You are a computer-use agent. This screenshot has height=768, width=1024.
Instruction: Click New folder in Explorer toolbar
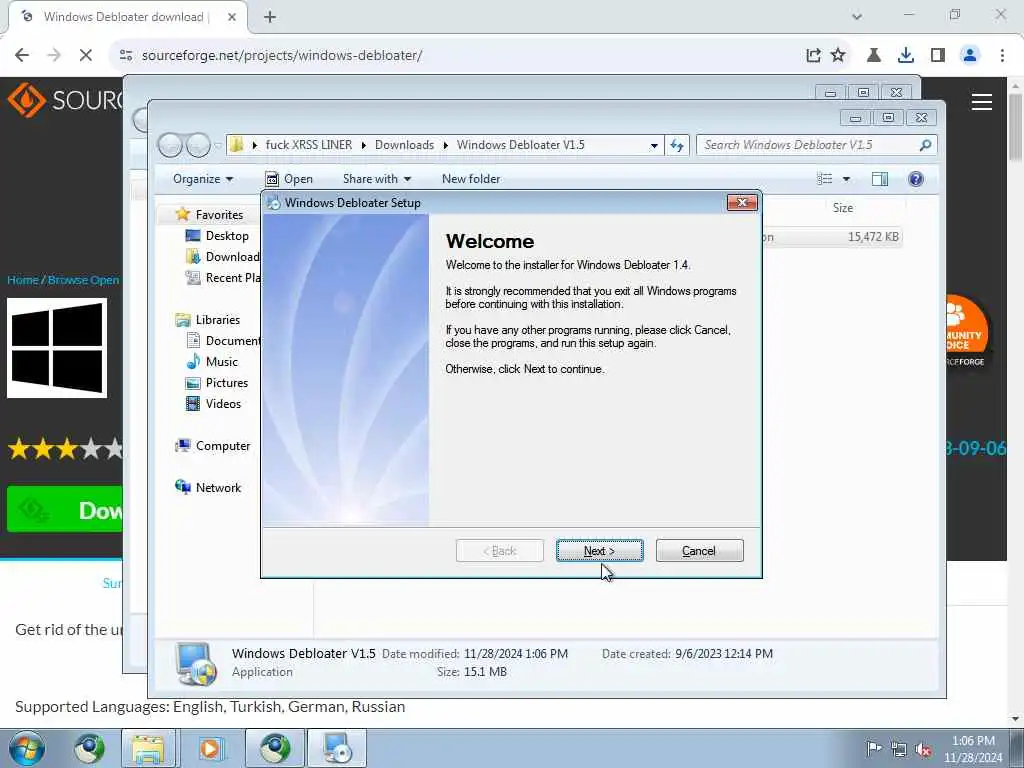pyautogui.click(x=471, y=179)
